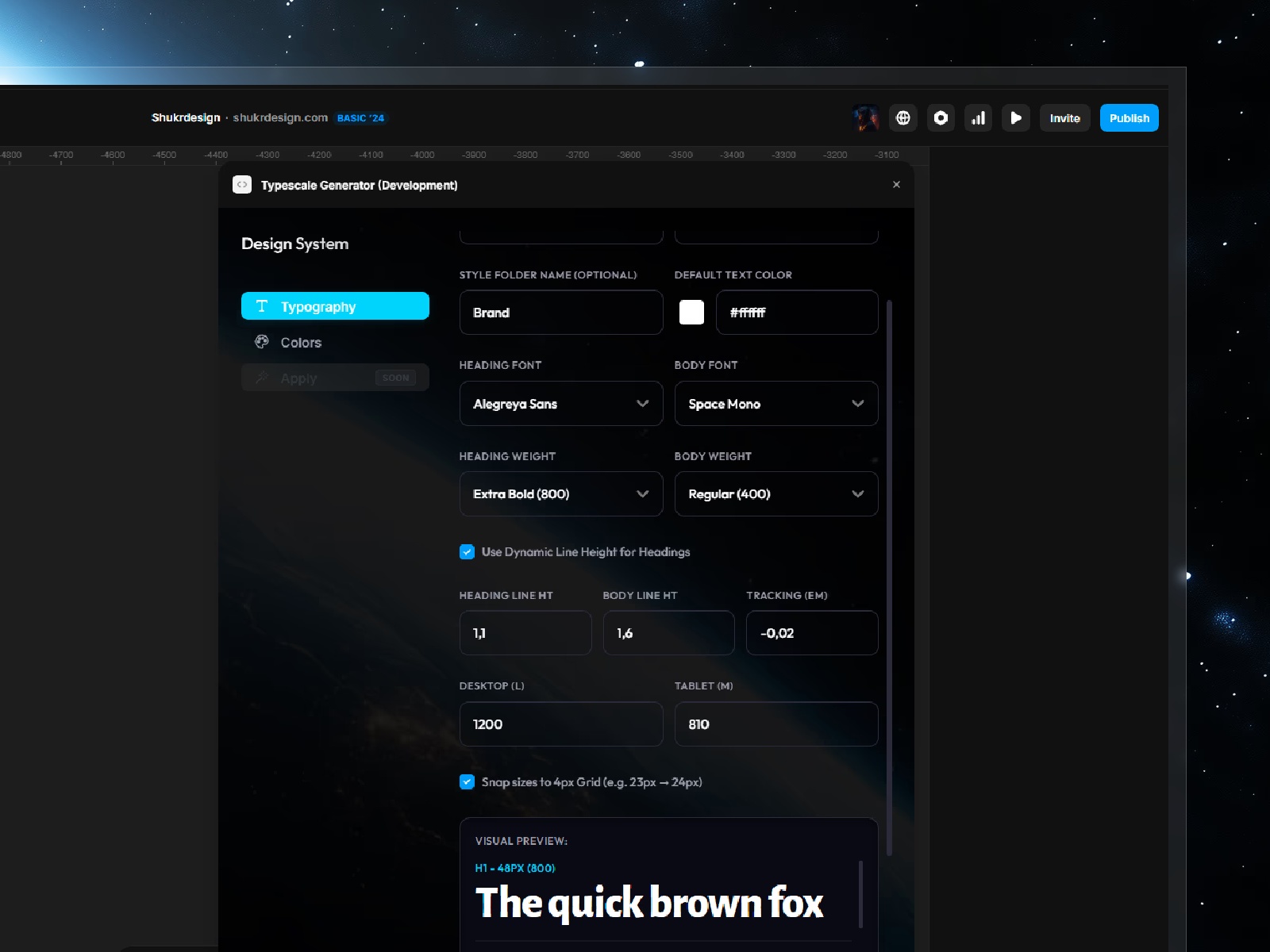Disable Use Dynamic Line Height for Headings
Screen dimensions: 1270x952
pos(467,551)
